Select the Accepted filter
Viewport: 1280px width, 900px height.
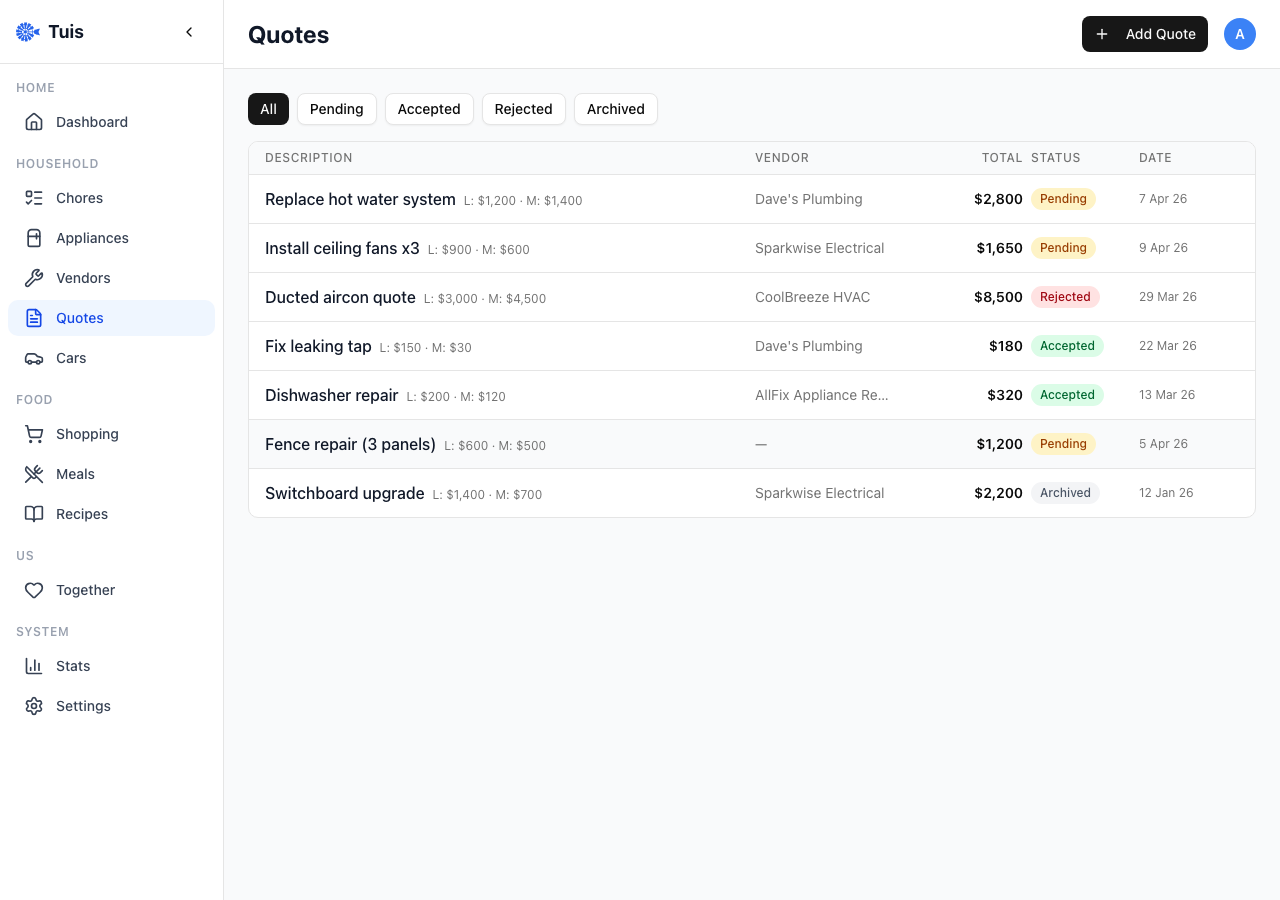point(429,109)
